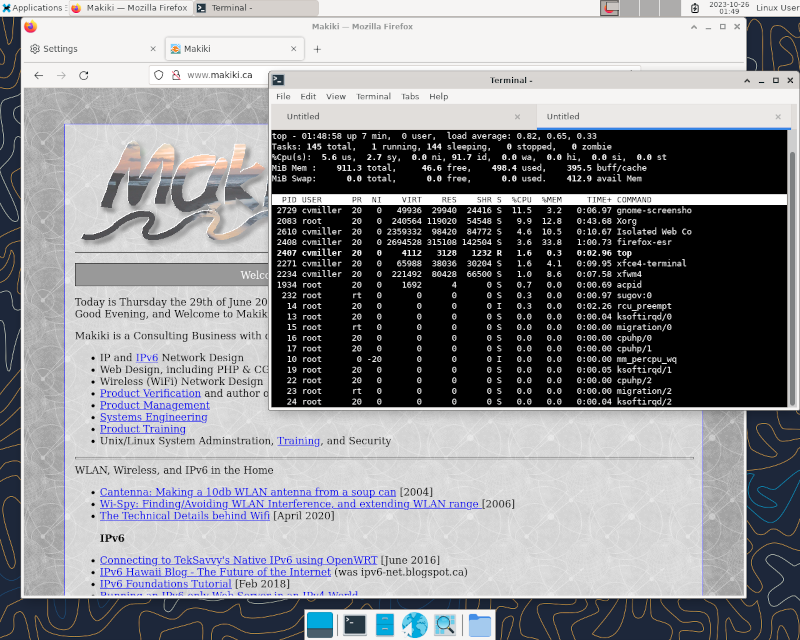The width and height of the screenshot is (800, 640).
Task: Open Cantenna soup can antenna link
Action: 248,492
